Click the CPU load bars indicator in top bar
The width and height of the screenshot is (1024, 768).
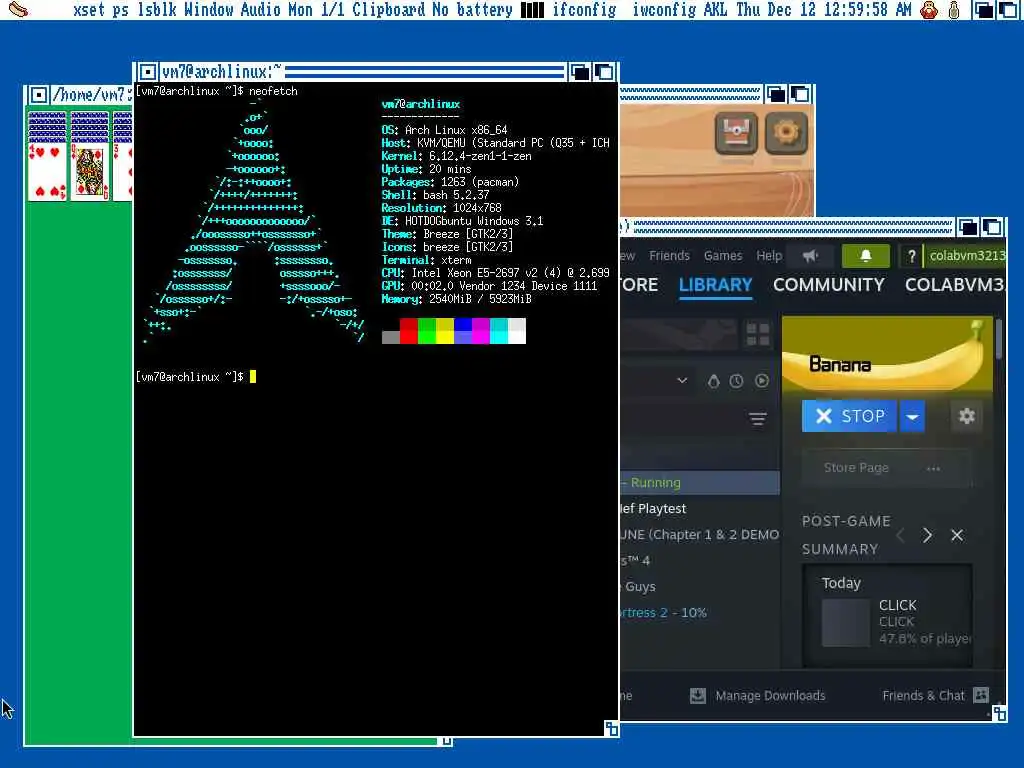pyautogui.click(x=532, y=10)
